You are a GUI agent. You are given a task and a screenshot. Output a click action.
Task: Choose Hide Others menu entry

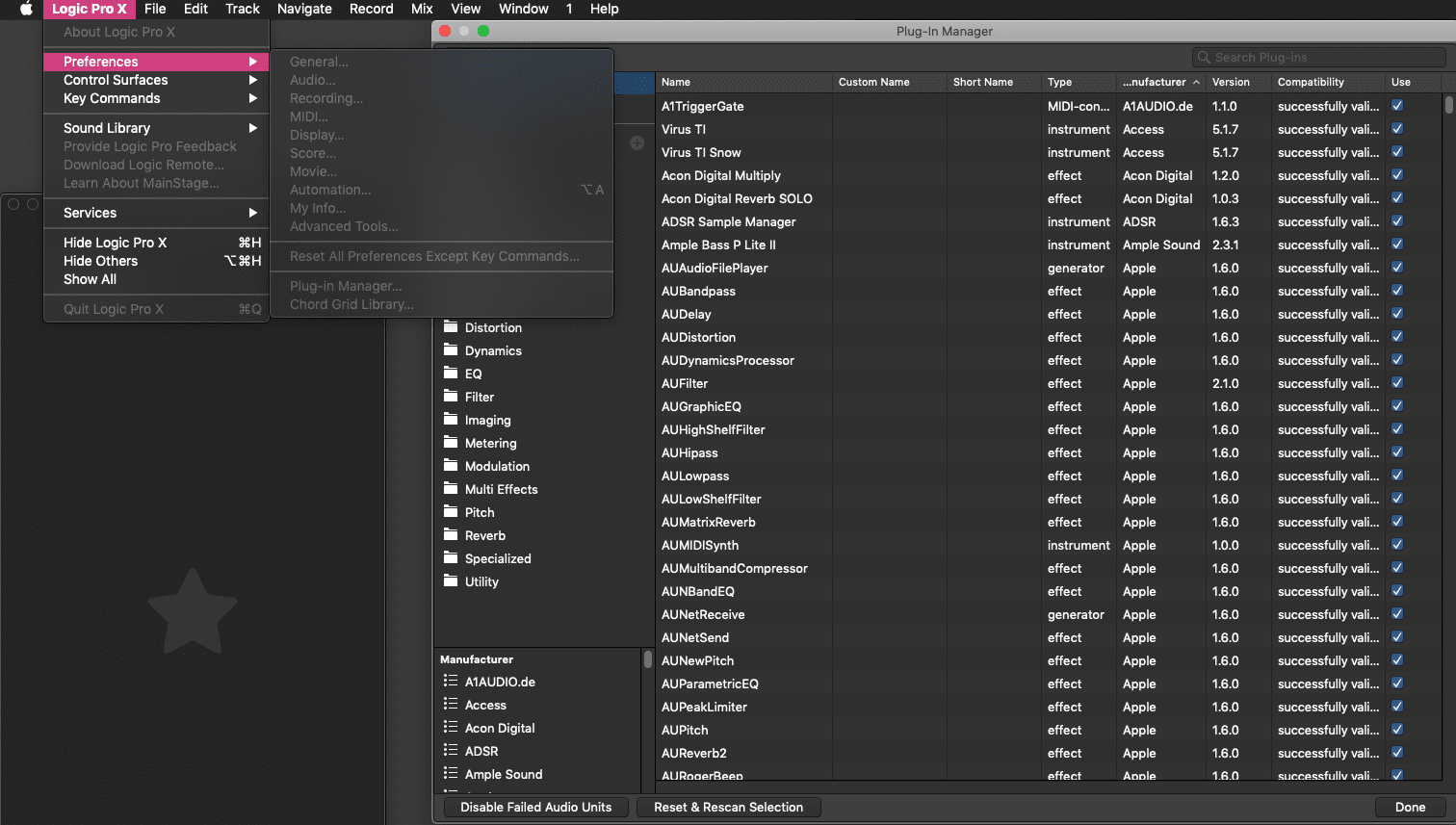(156, 261)
